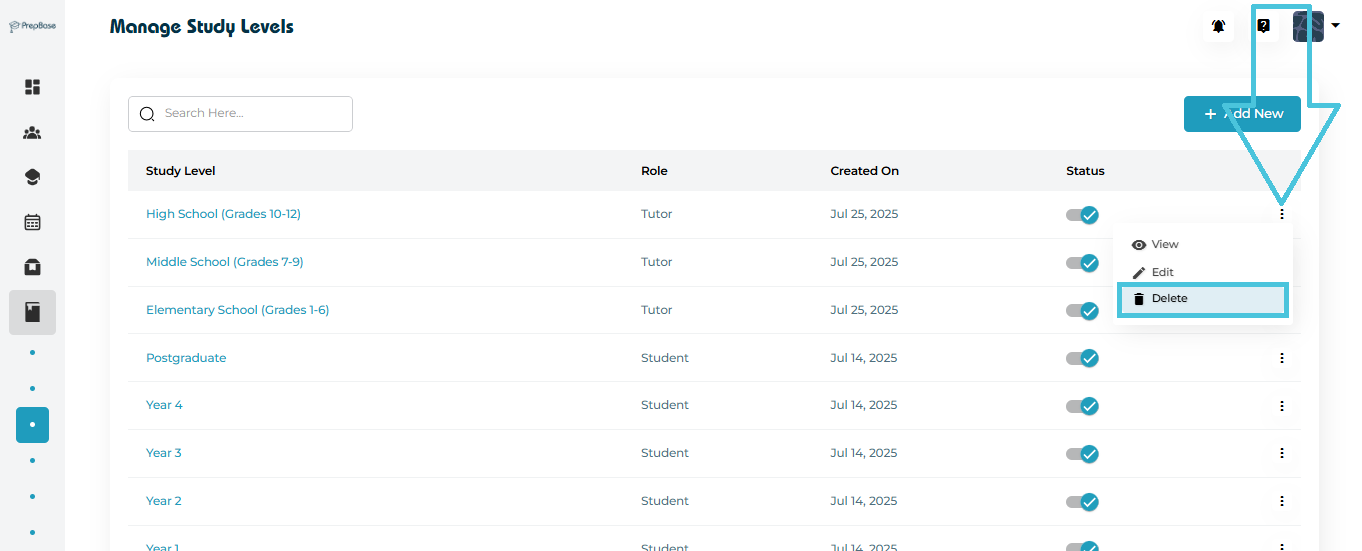Open the calendar icon in sidebar
Screen dimensions: 1362x551
point(32,222)
